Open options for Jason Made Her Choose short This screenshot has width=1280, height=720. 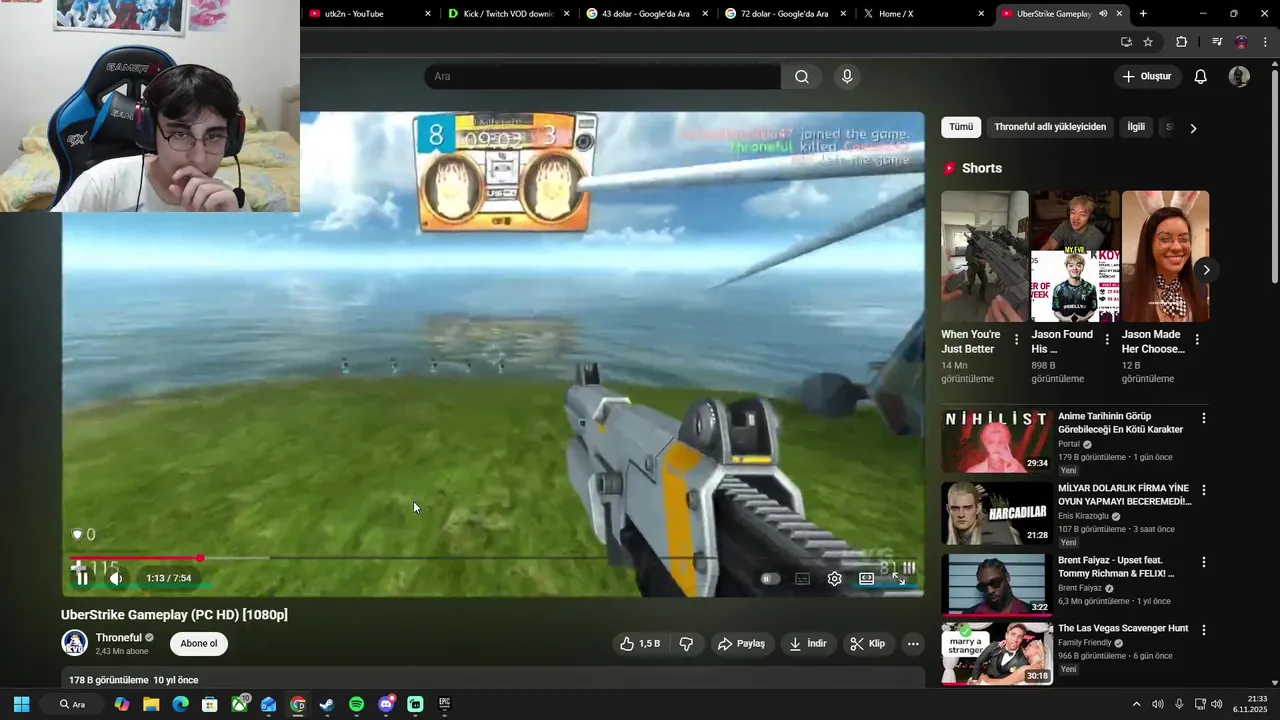pyautogui.click(x=1197, y=340)
